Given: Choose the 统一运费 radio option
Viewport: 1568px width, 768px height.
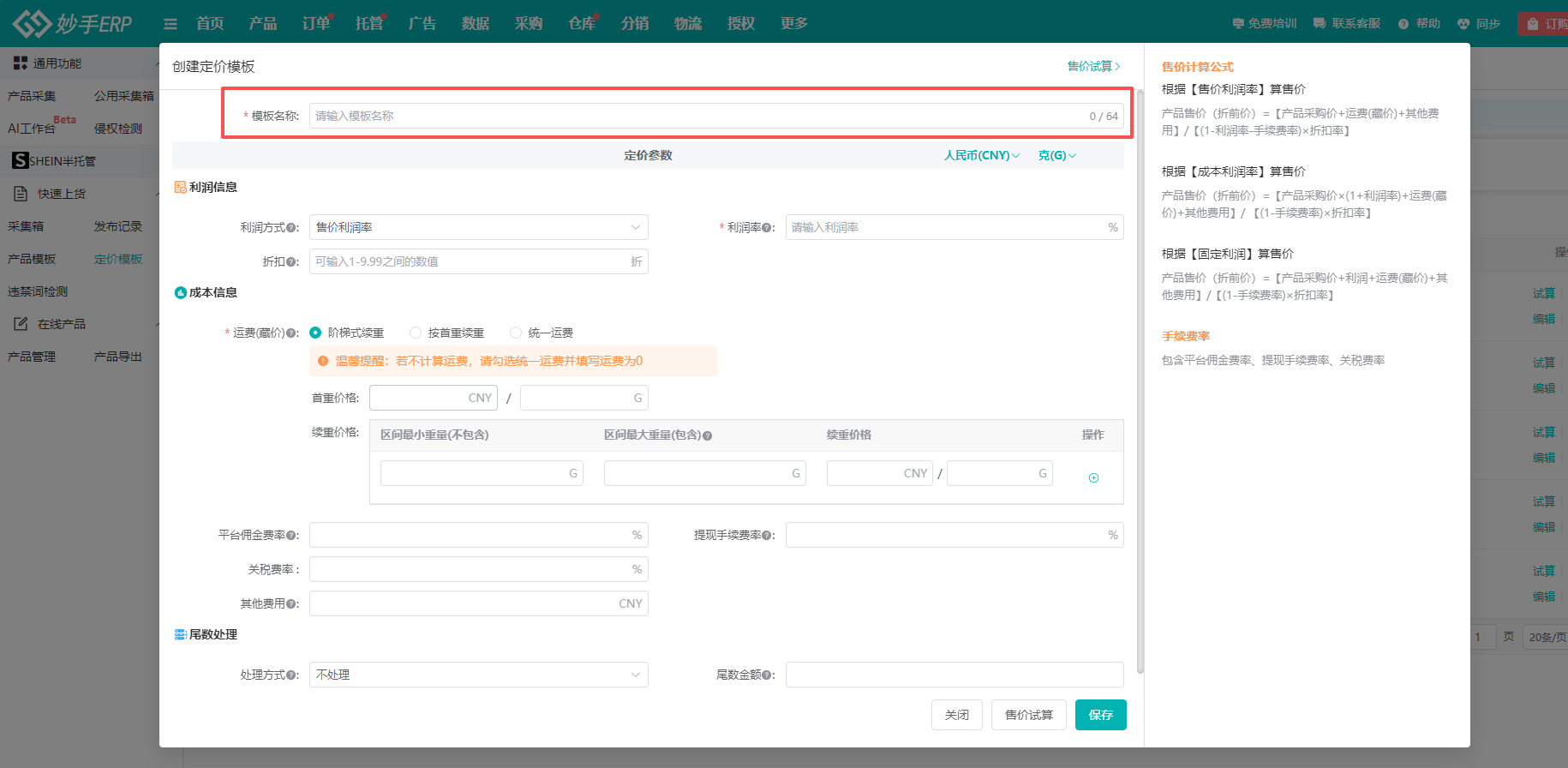Looking at the screenshot, I should click(x=516, y=333).
